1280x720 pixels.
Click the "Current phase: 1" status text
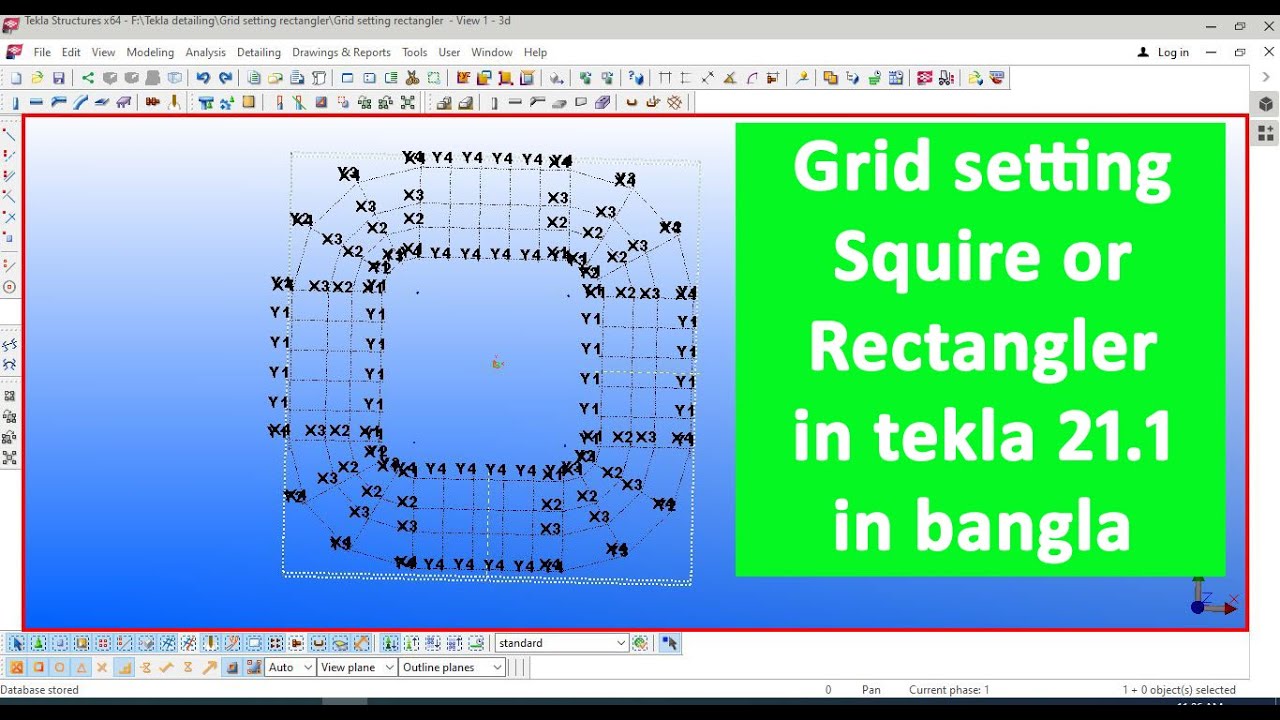[949, 690]
